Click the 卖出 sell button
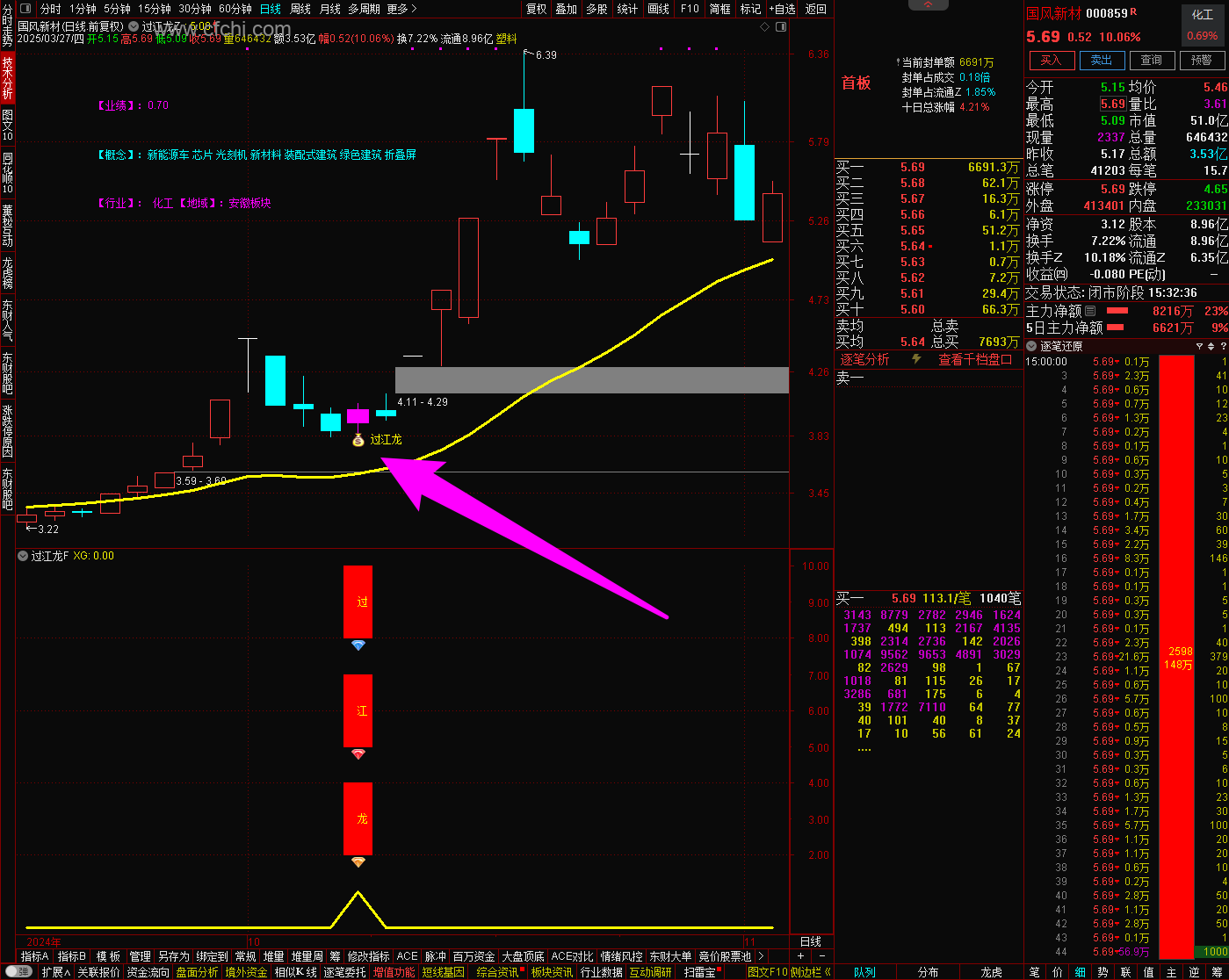 [1102, 61]
